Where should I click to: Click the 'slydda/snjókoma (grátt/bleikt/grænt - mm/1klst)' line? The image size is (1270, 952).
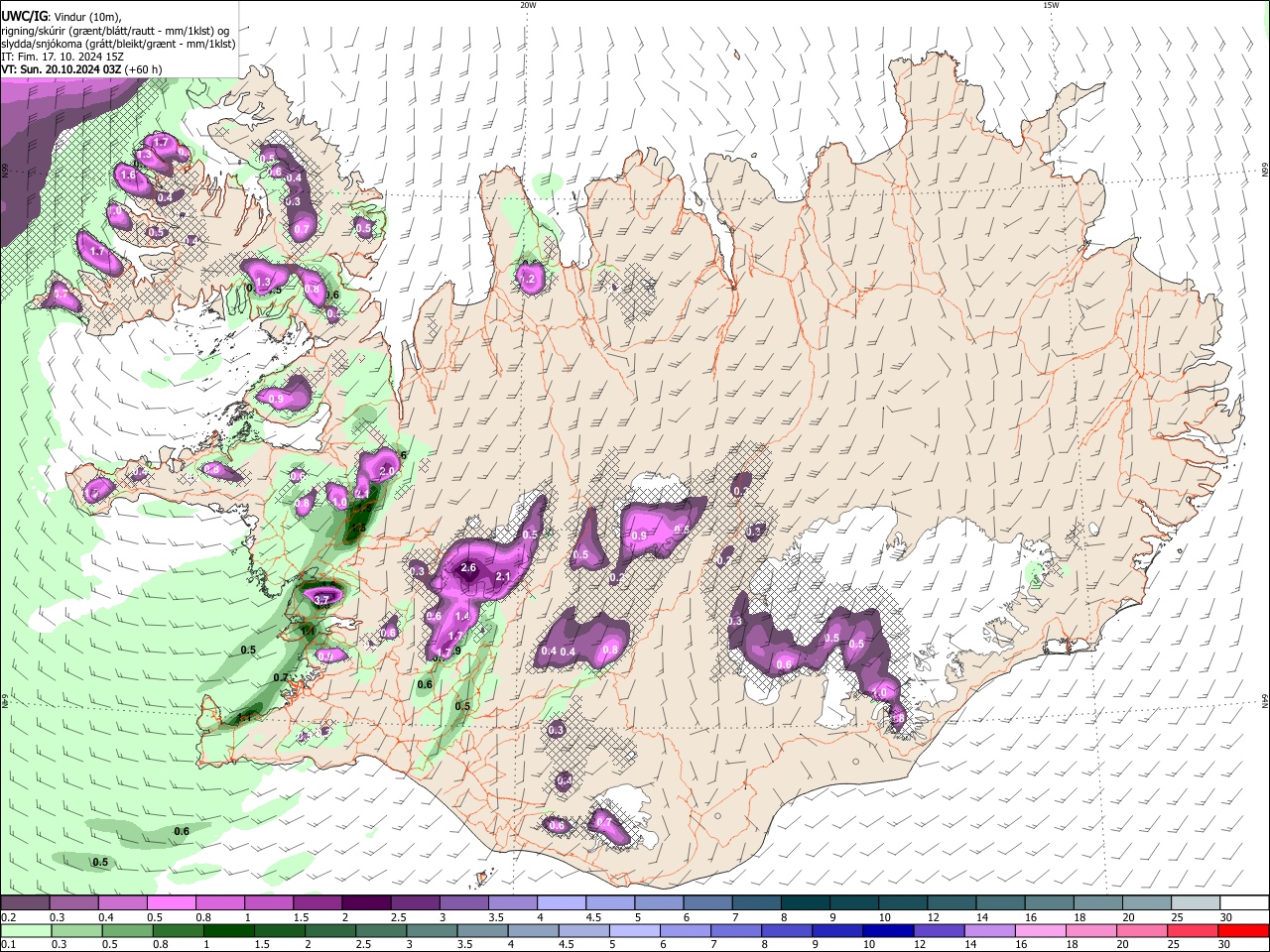click(x=118, y=44)
